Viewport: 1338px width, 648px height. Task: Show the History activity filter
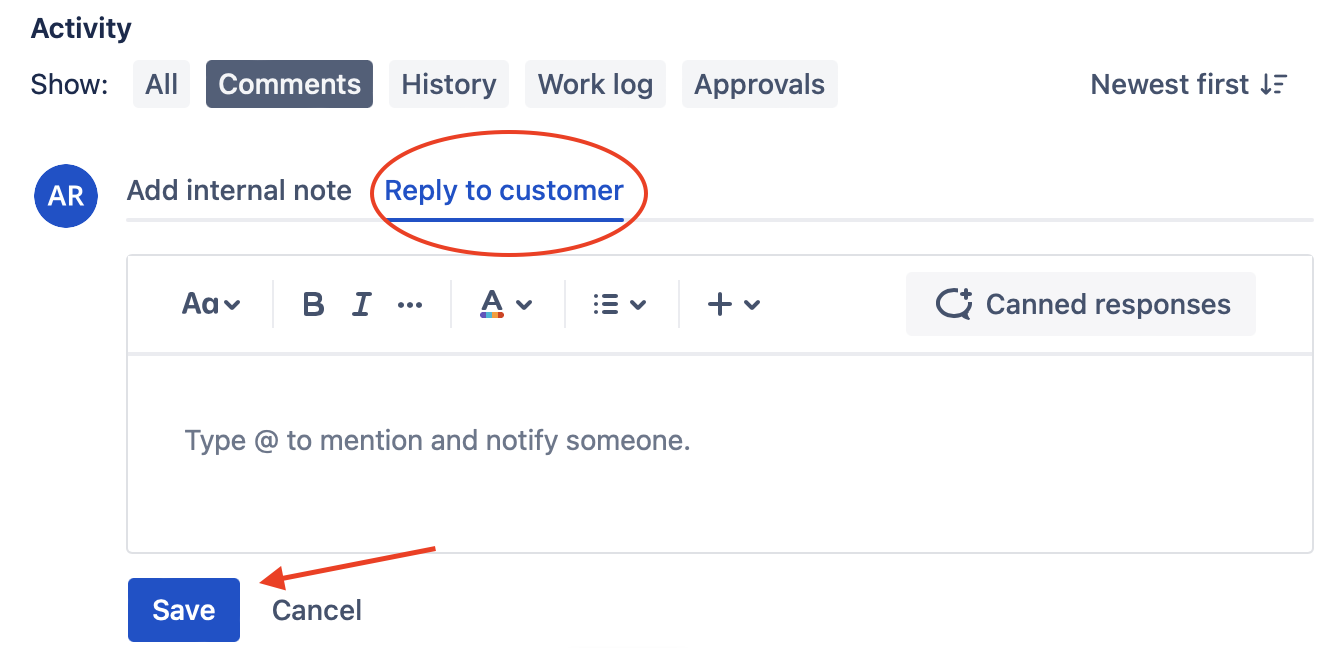[449, 85]
